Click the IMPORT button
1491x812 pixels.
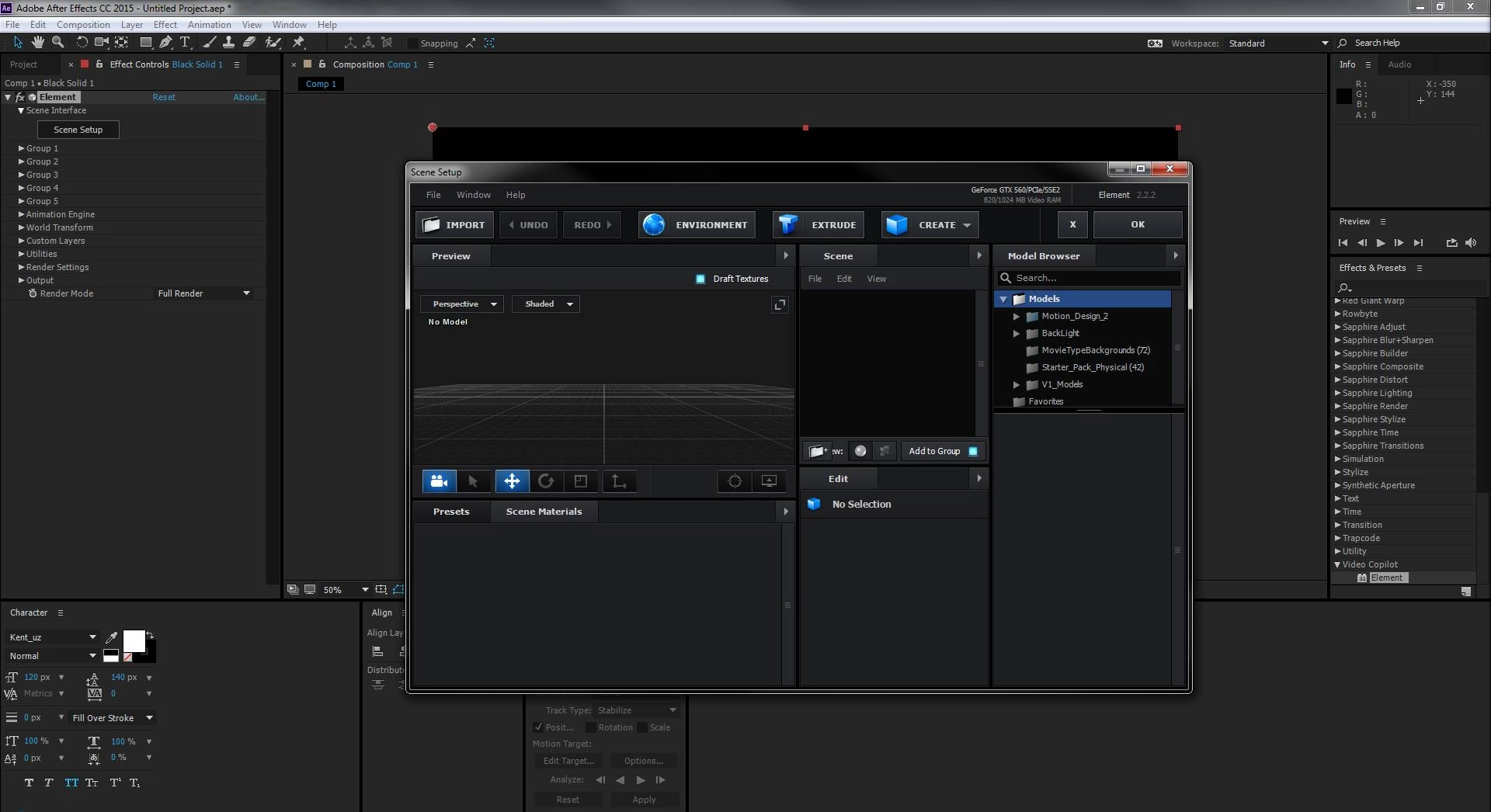click(454, 225)
